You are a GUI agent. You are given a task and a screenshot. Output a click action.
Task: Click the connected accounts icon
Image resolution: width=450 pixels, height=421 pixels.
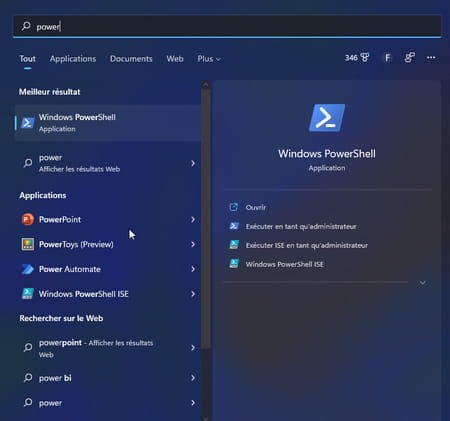click(409, 58)
